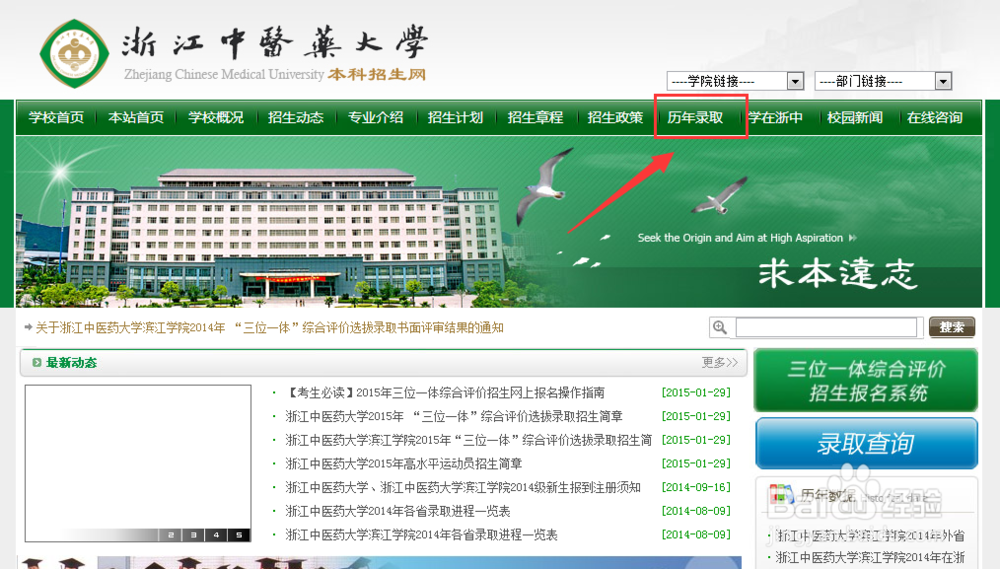Open 招生计划 nav item
The width and height of the screenshot is (1000, 569).
455,117
